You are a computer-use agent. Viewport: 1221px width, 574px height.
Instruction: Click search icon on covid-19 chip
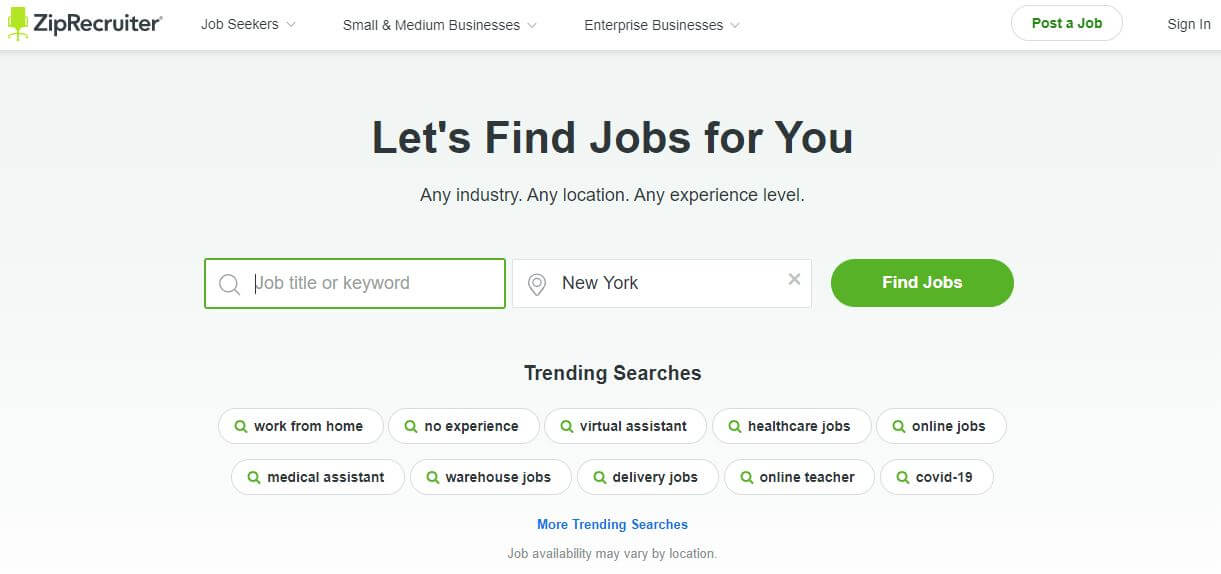tap(902, 477)
